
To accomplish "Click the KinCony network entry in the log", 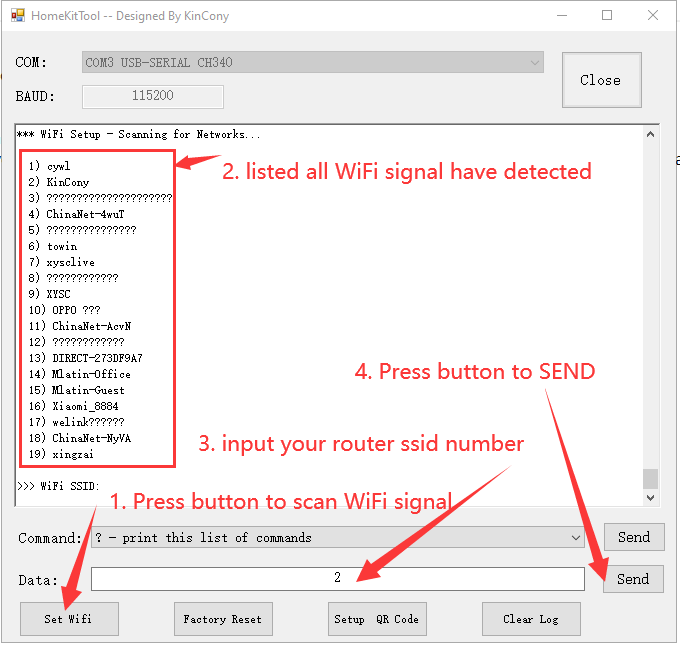I will (67, 182).
